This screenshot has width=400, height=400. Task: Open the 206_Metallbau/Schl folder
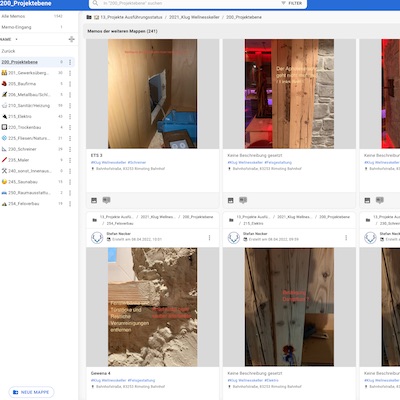[x=28, y=95]
